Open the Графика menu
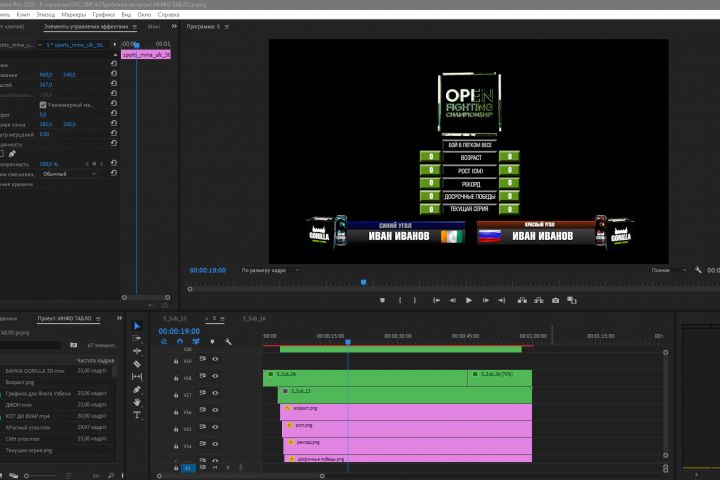Image resolution: width=720 pixels, height=480 pixels. [x=104, y=15]
